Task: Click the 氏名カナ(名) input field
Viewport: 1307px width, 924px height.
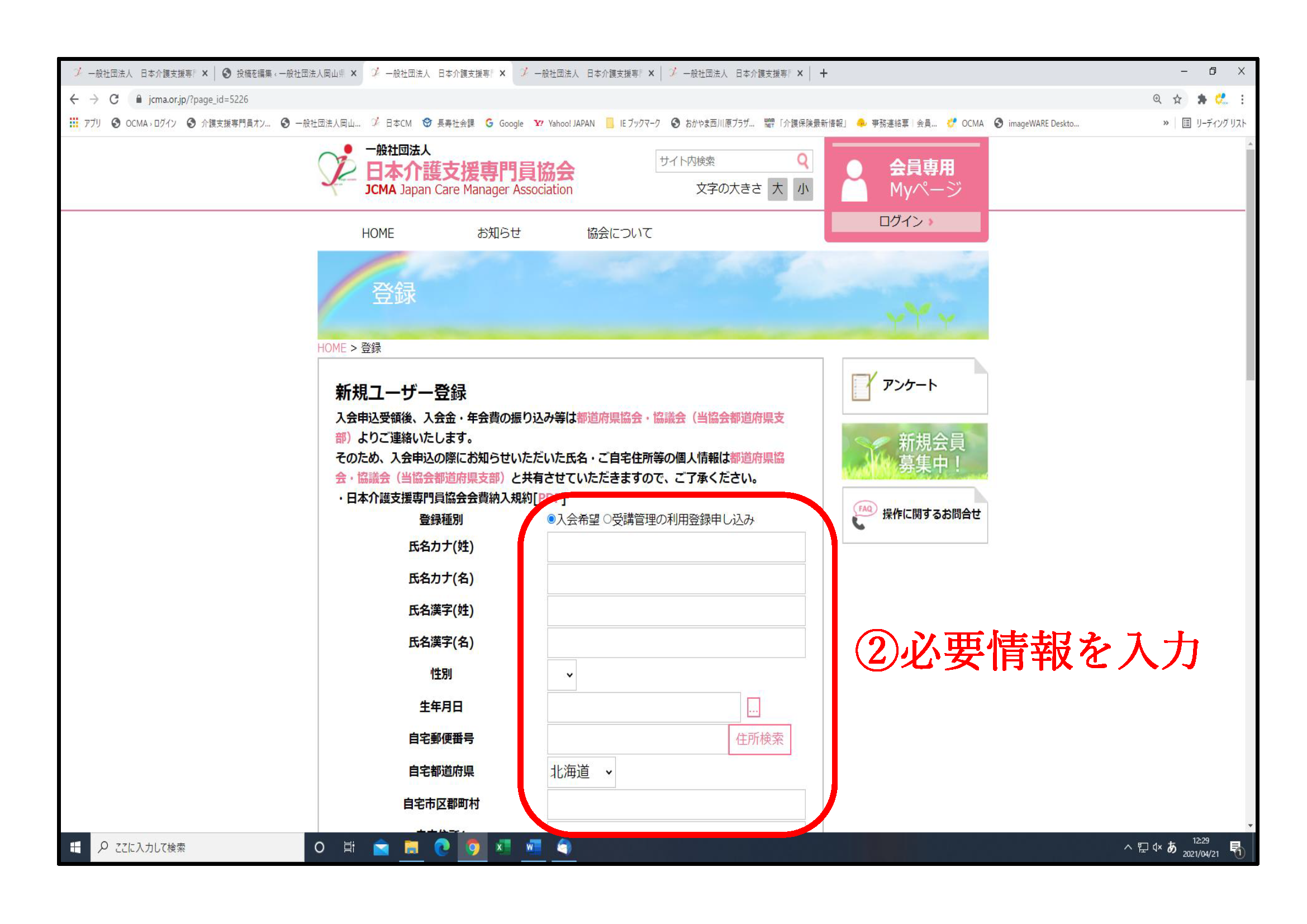Action: tap(676, 579)
